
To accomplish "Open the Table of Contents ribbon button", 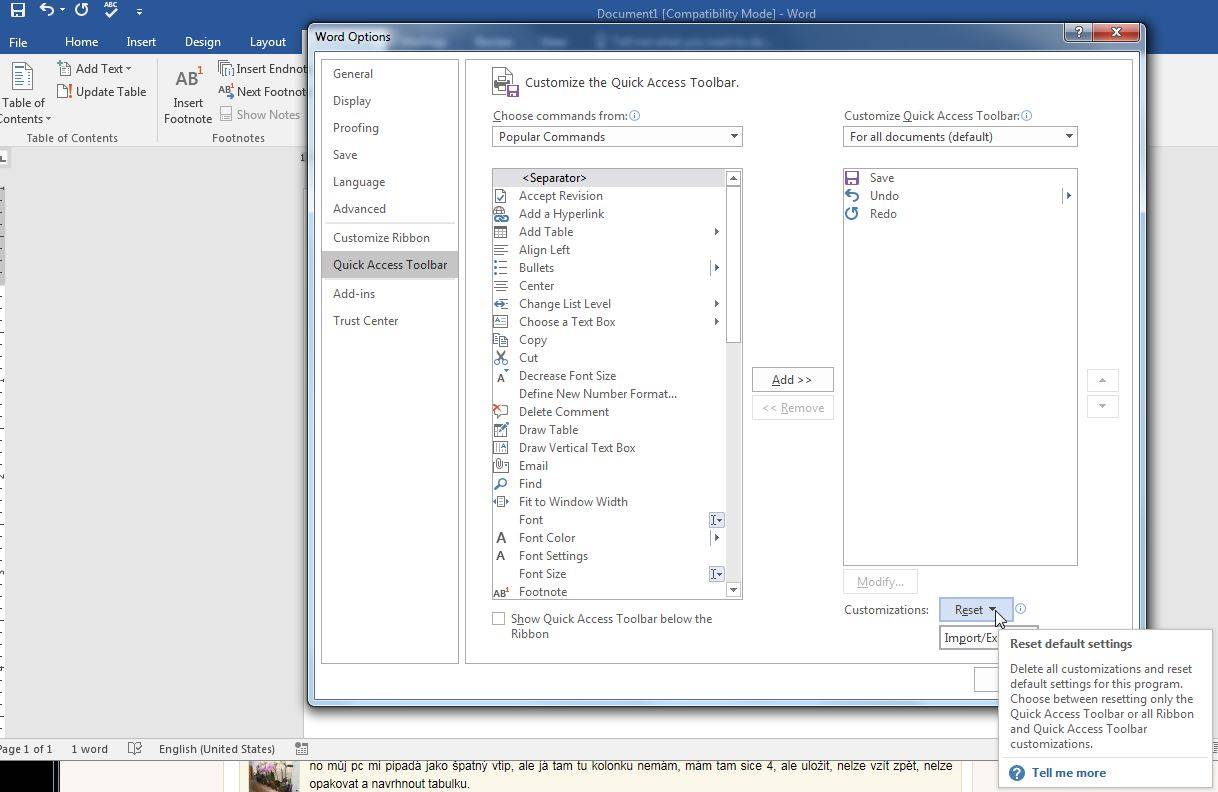I will pyautogui.click(x=24, y=94).
